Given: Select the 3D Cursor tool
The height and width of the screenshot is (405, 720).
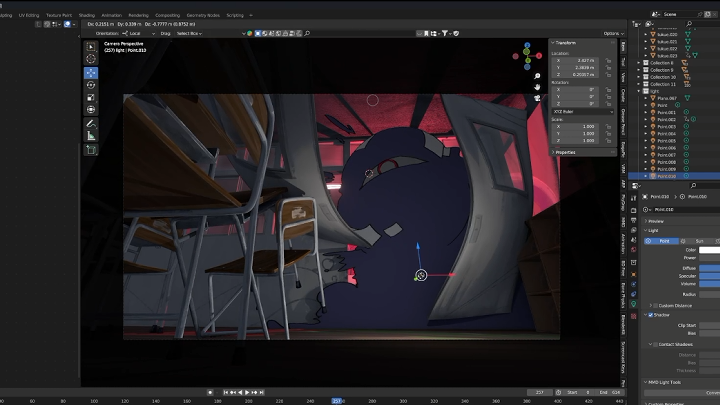Looking at the screenshot, I should pyautogui.click(x=91, y=59).
